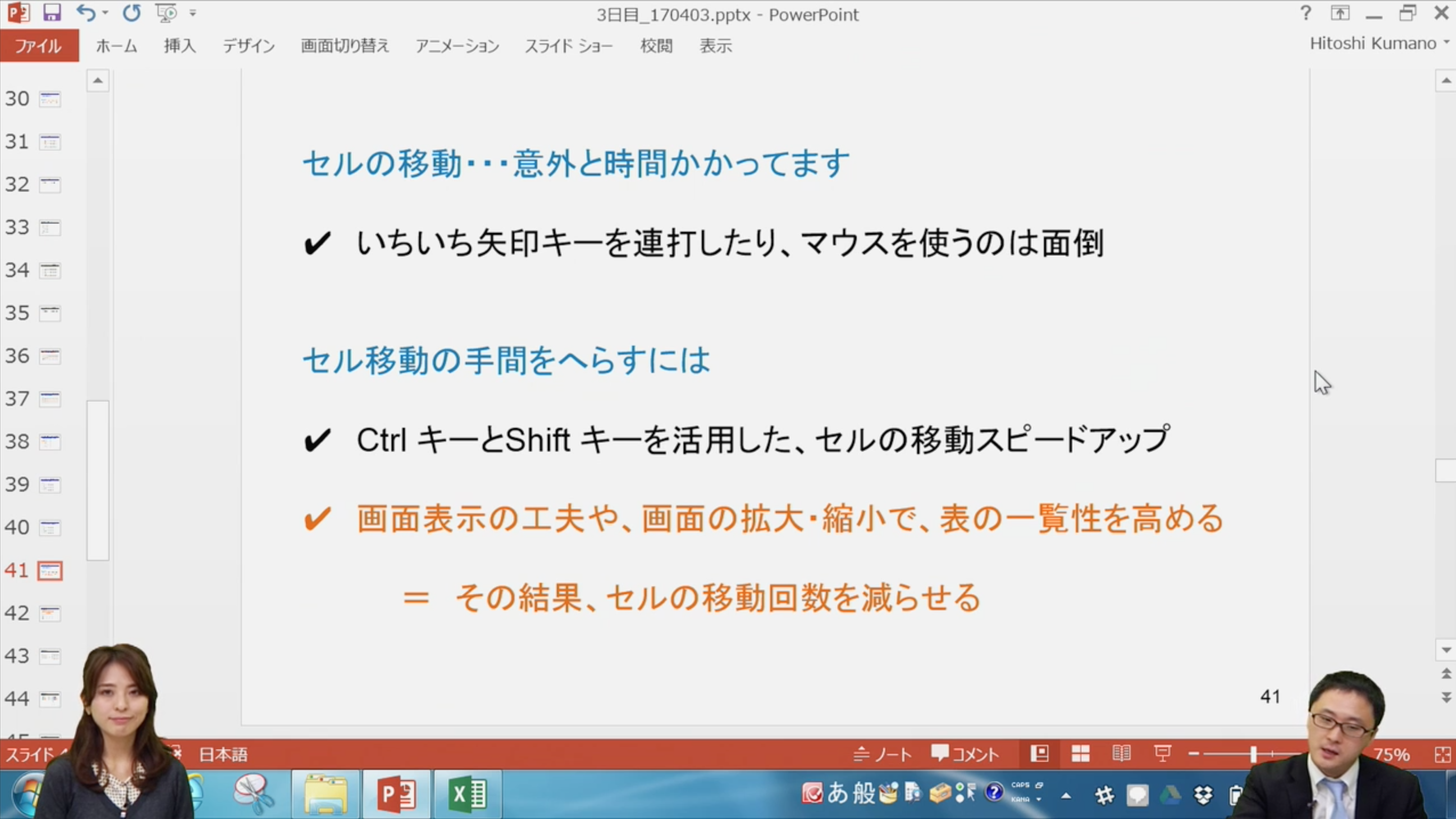Viewport: 1456px width, 819px height.
Task: Open Excel from taskbar
Action: (467, 794)
